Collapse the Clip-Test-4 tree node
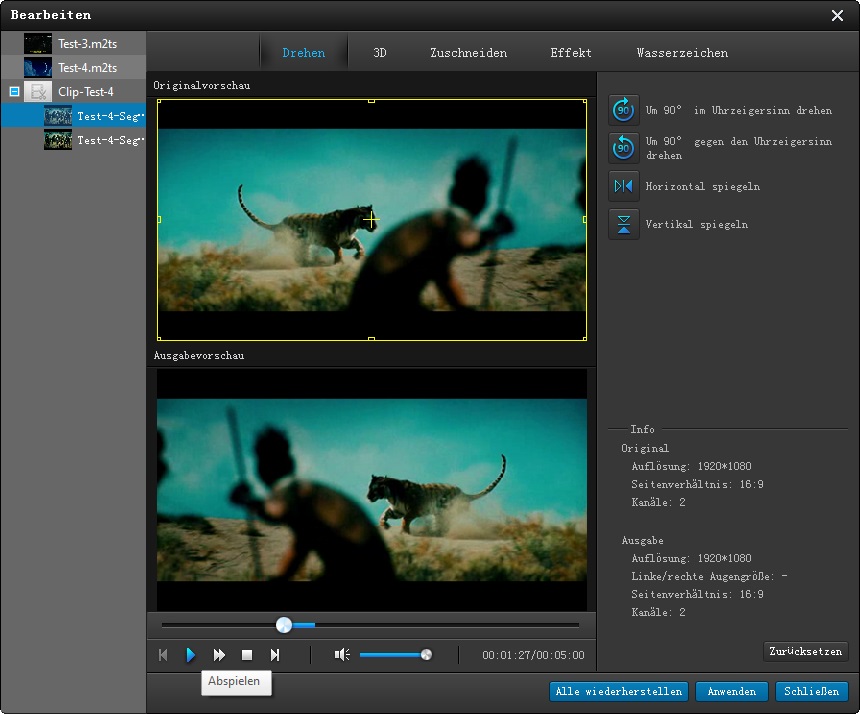This screenshot has height=714, width=860. [14, 91]
